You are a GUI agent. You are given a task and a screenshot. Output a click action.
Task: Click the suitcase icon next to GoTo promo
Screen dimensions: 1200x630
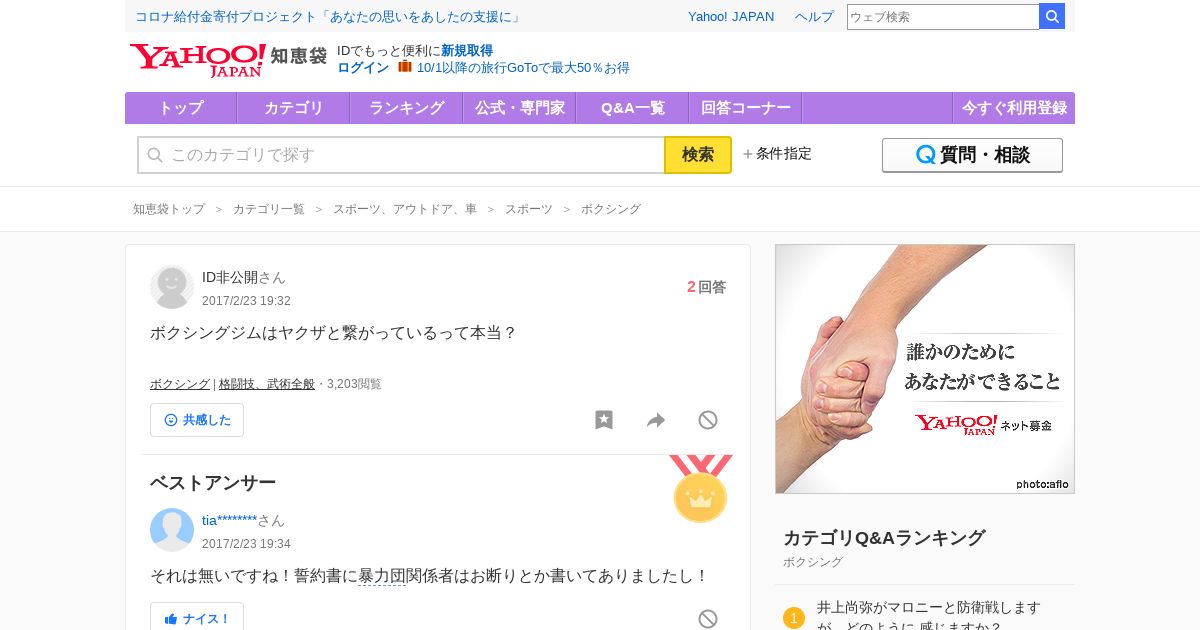click(x=405, y=66)
